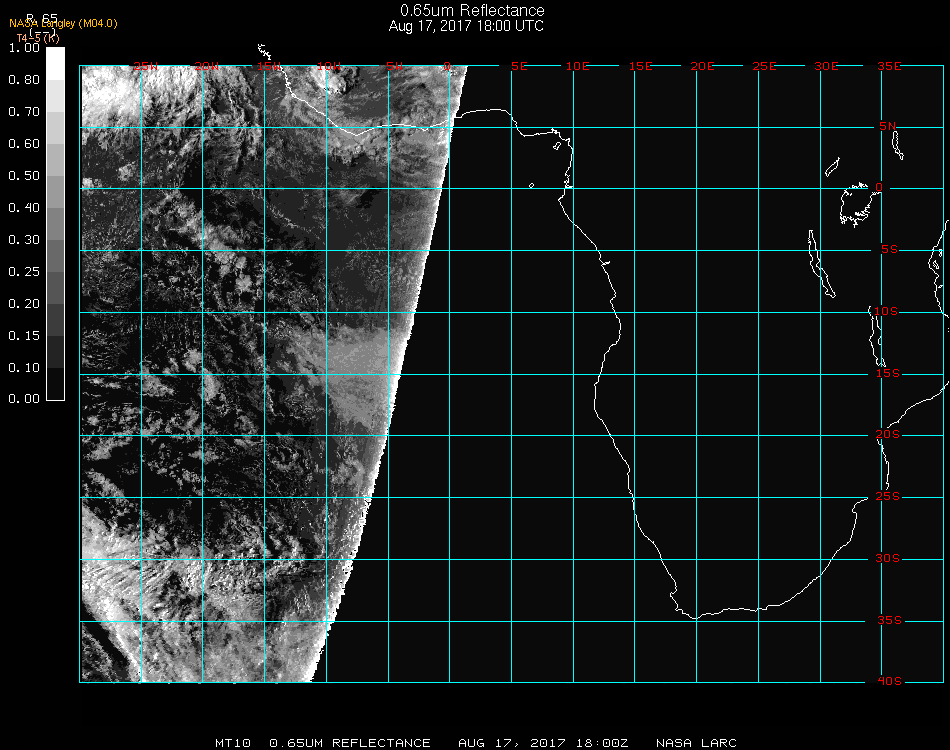Click the '0.65UM REFLECTANCE' footer text
This screenshot has width=950, height=750.
click(x=350, y=743)
